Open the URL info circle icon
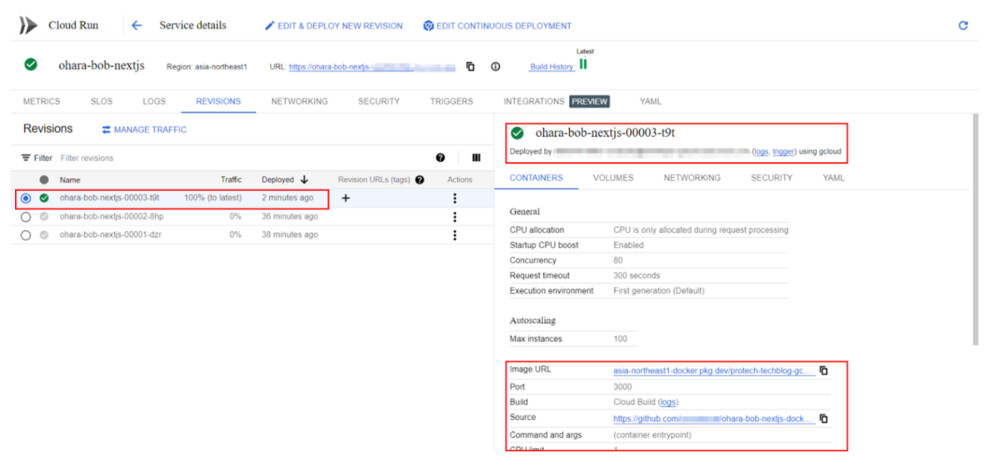Viewport: 1000px width, 465px height. [495, 66]
